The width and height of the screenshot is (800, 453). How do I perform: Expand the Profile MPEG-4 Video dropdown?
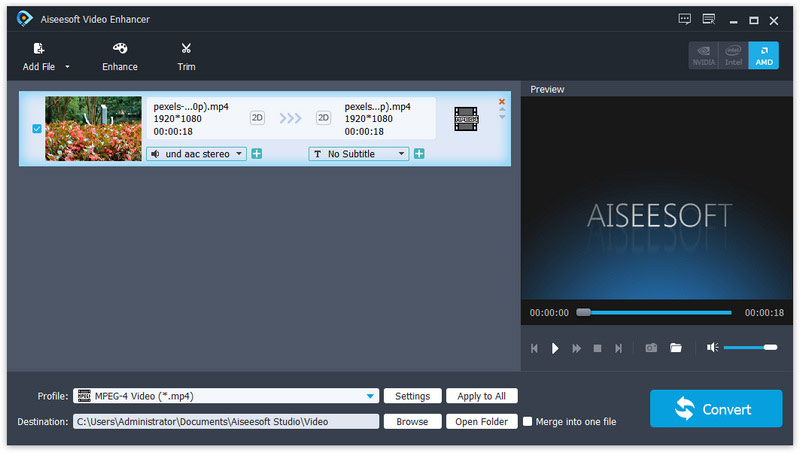click(x=372, y=396)
